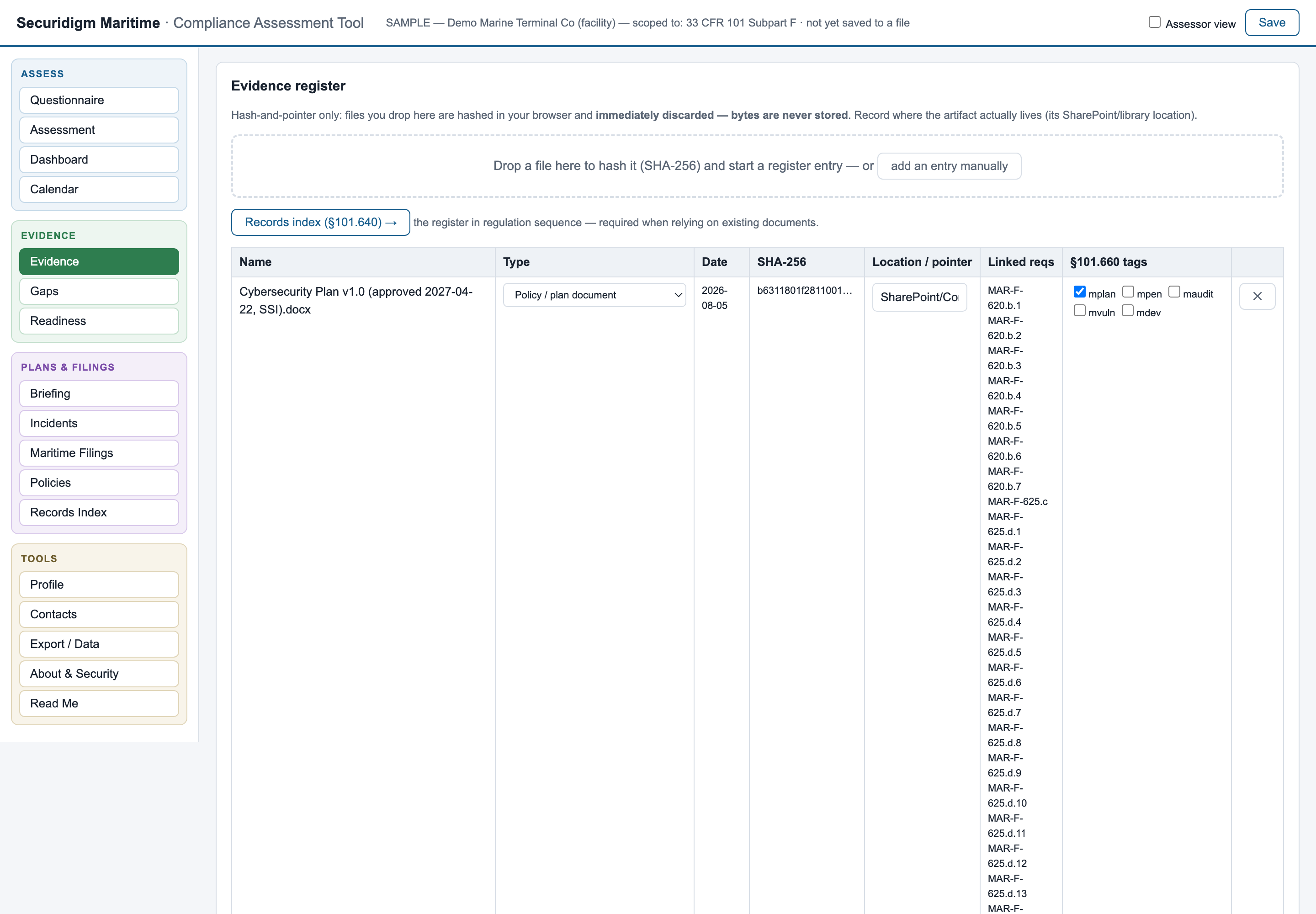
Task: Open the Questionnaire section
Action: pyautogui.click(x=99, y=100)
